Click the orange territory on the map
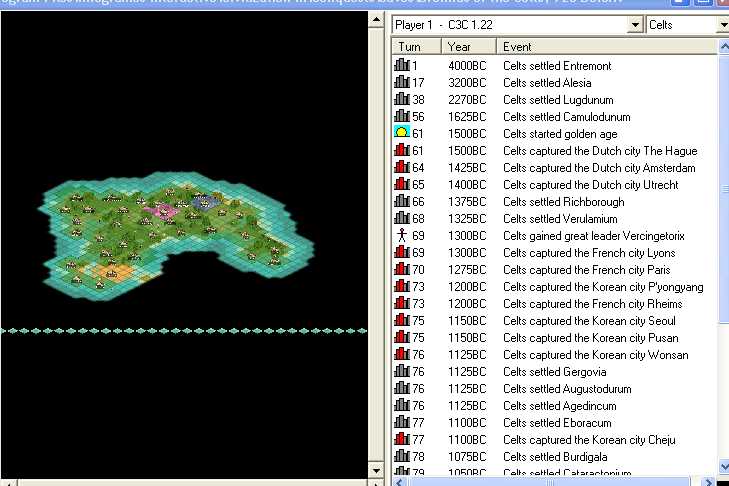 click(112, 272)
